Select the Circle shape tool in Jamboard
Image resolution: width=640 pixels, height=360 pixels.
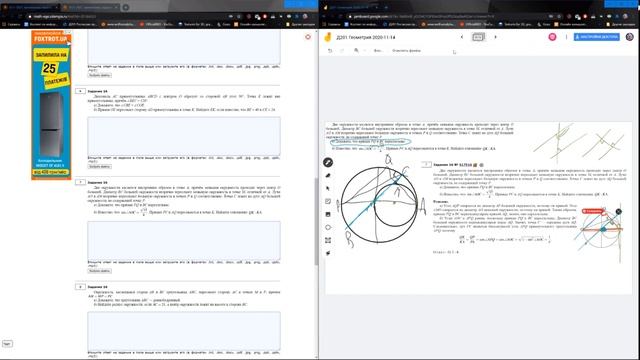[328, 227]
